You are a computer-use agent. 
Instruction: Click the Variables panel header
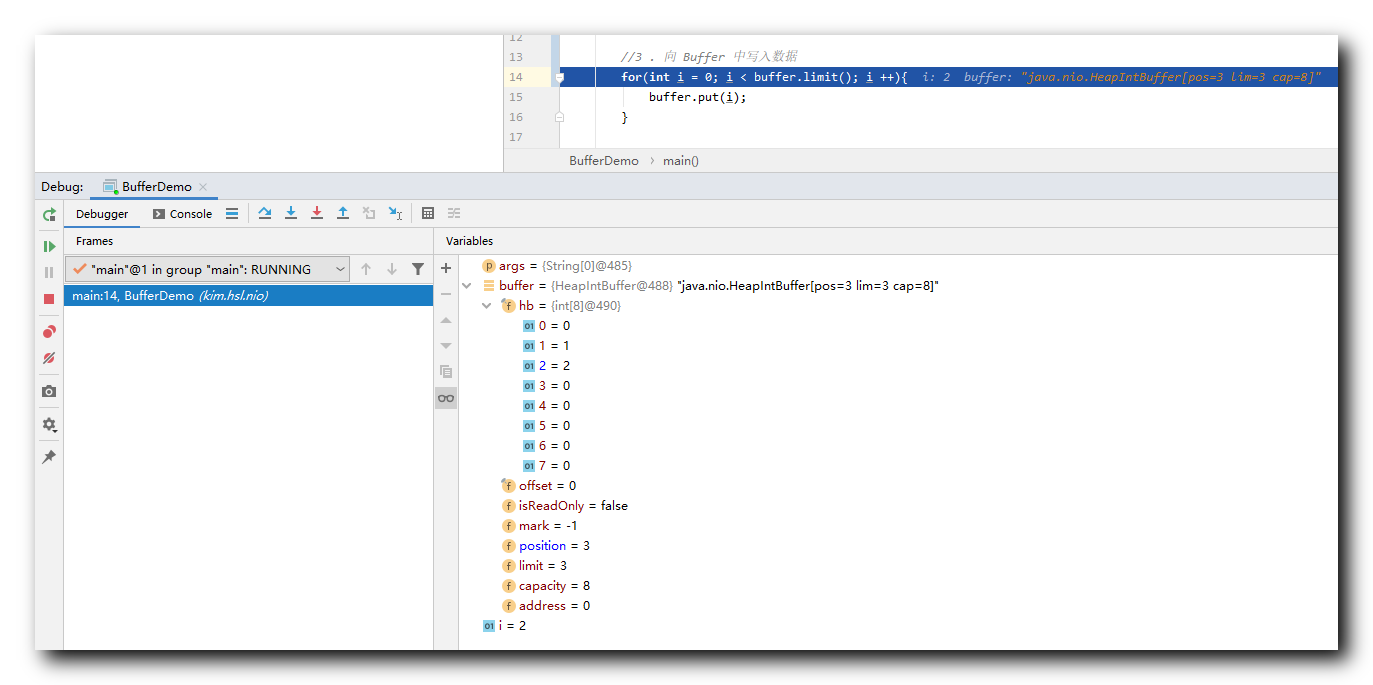coord(469,241)
